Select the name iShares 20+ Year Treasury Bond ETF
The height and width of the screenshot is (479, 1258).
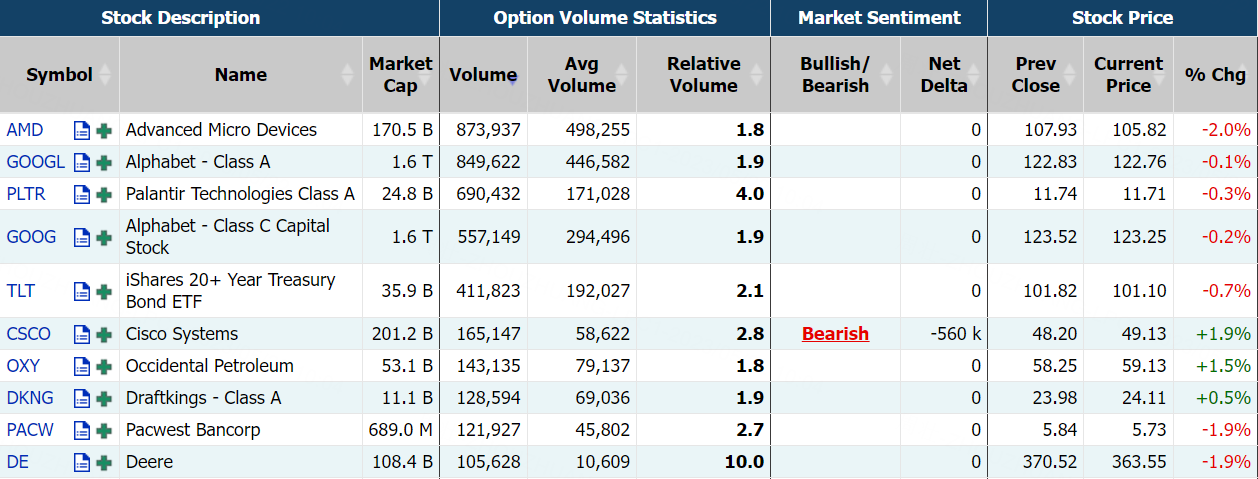230,290
